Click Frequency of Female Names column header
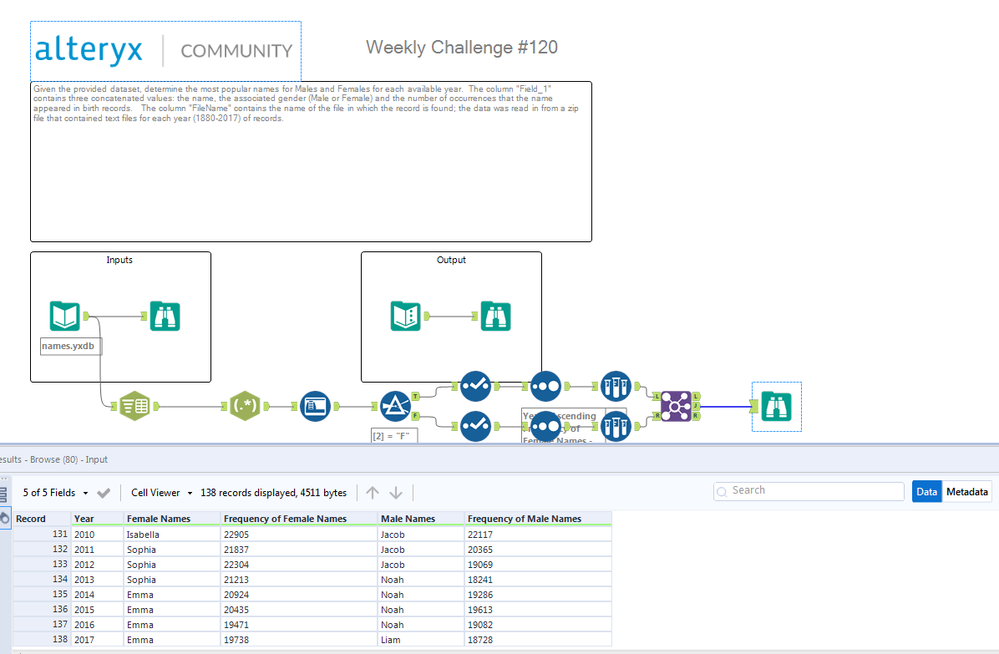This screenshot has width=999, height=654. 299,518
